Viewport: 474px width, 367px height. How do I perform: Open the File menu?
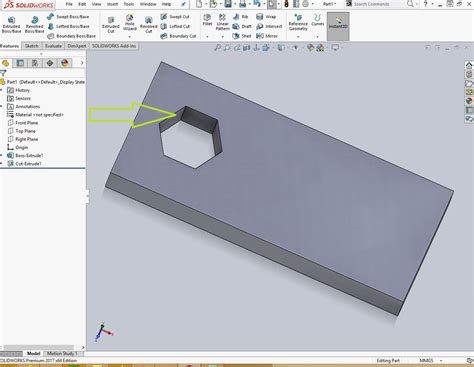pyautogui.click(x=69, y=4)
